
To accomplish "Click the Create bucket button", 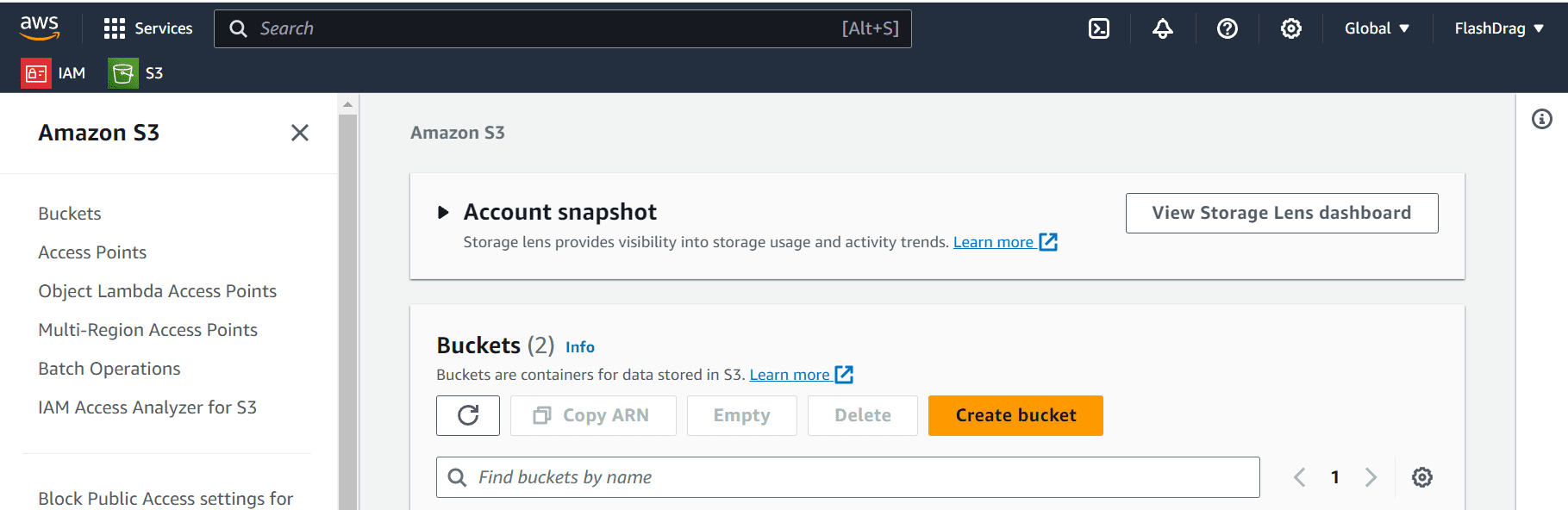I will click(x=1015, y=415).
